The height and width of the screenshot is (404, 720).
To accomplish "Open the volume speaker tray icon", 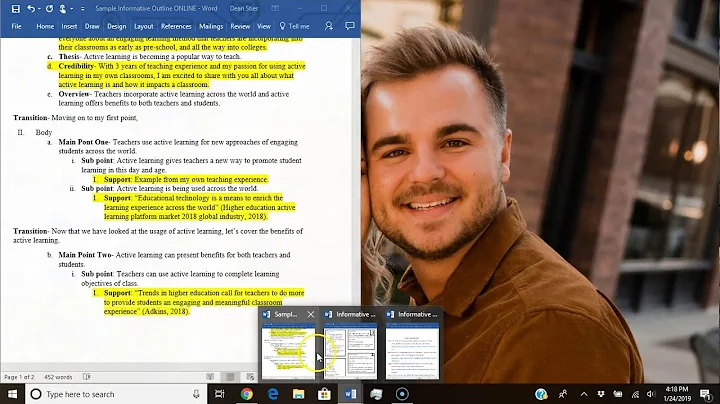I will click(651, 394).
